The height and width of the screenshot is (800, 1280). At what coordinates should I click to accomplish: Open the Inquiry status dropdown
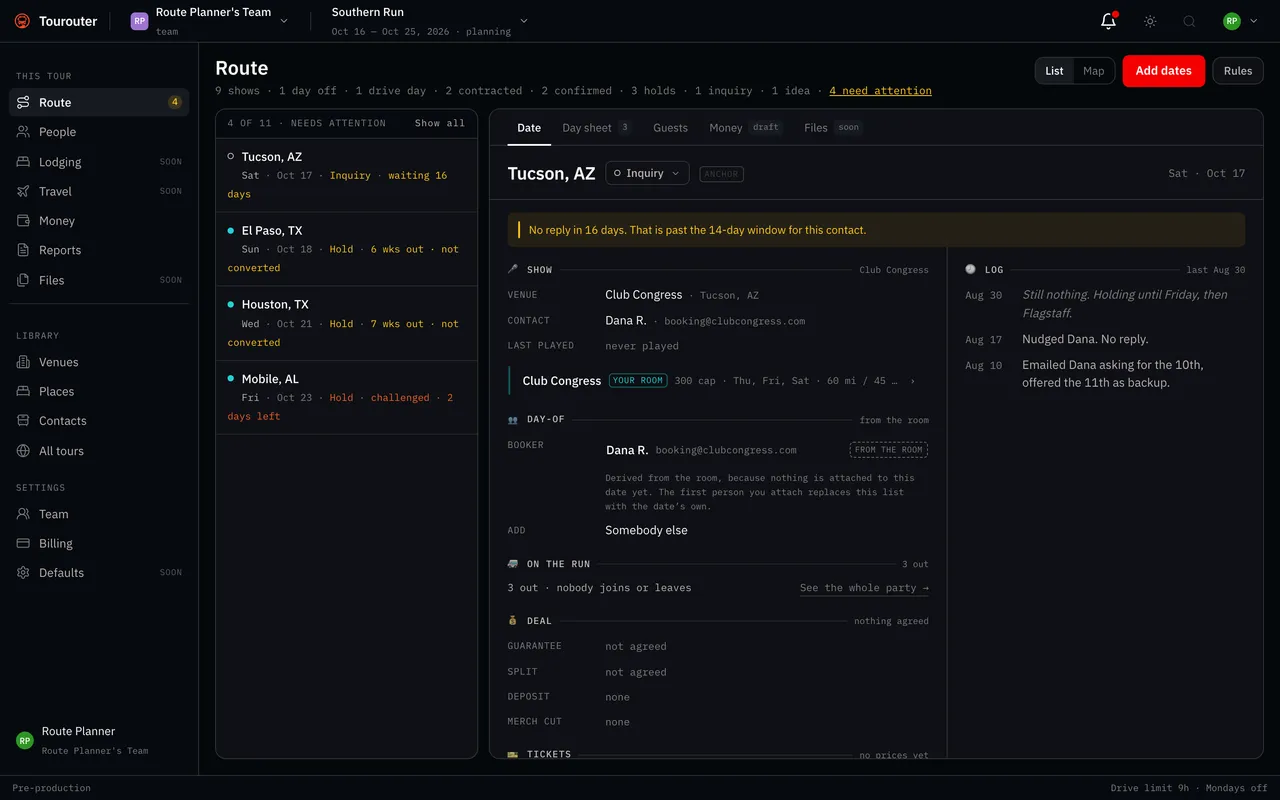pos(647,173)
